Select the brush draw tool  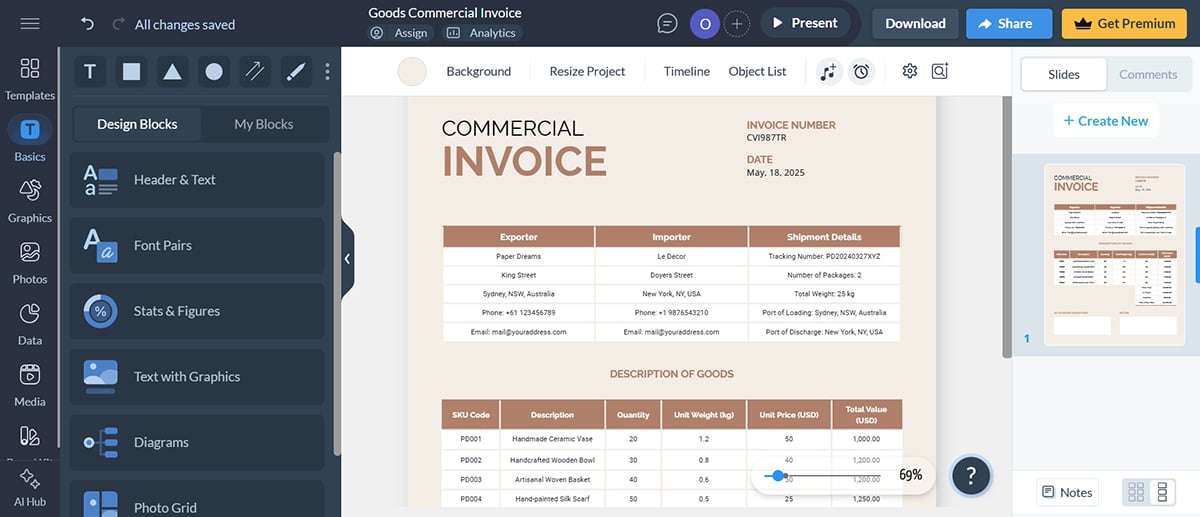pyautogui.click(x=295, y=71)
